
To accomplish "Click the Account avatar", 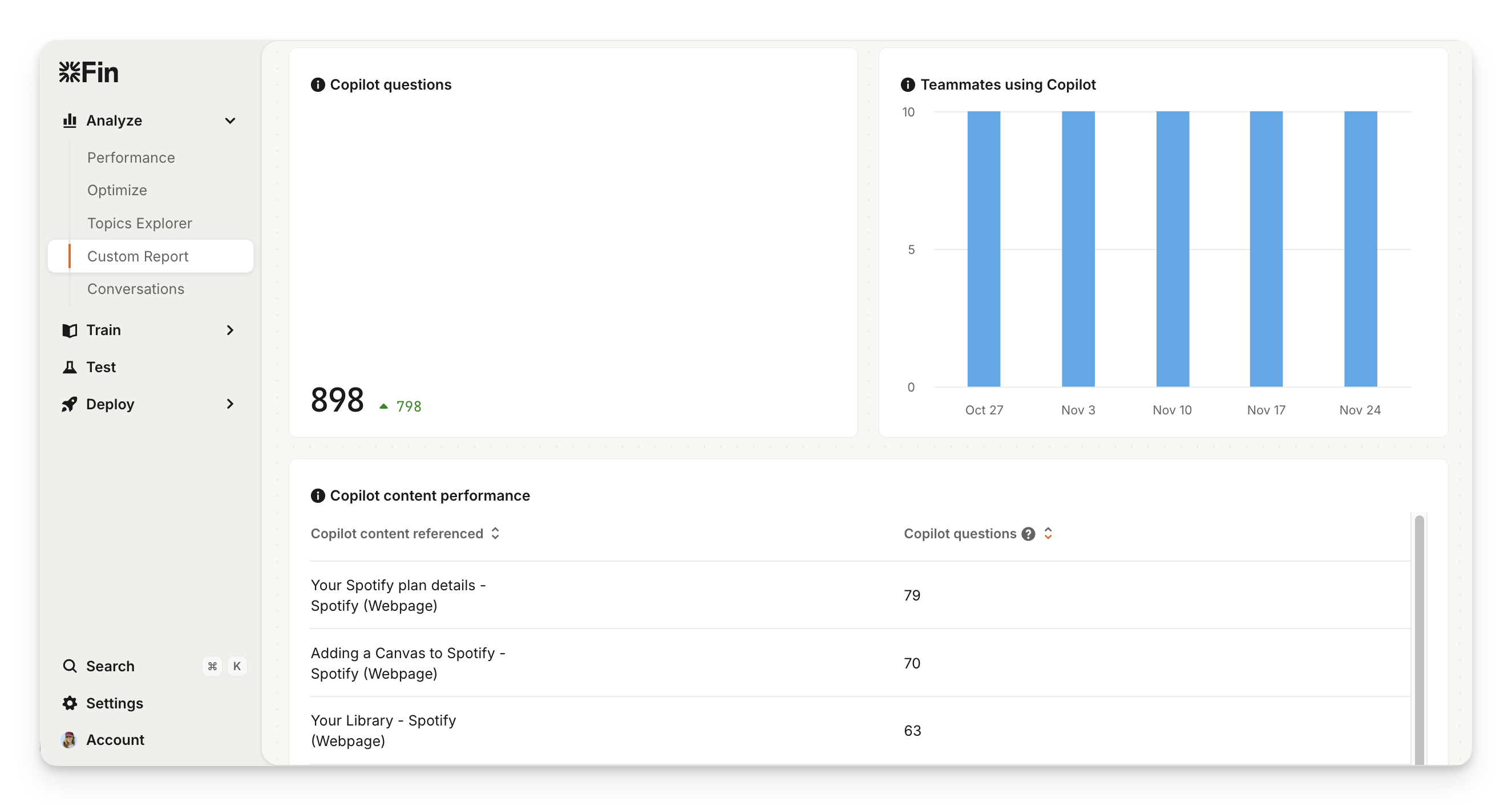I will tap(69, 740).
